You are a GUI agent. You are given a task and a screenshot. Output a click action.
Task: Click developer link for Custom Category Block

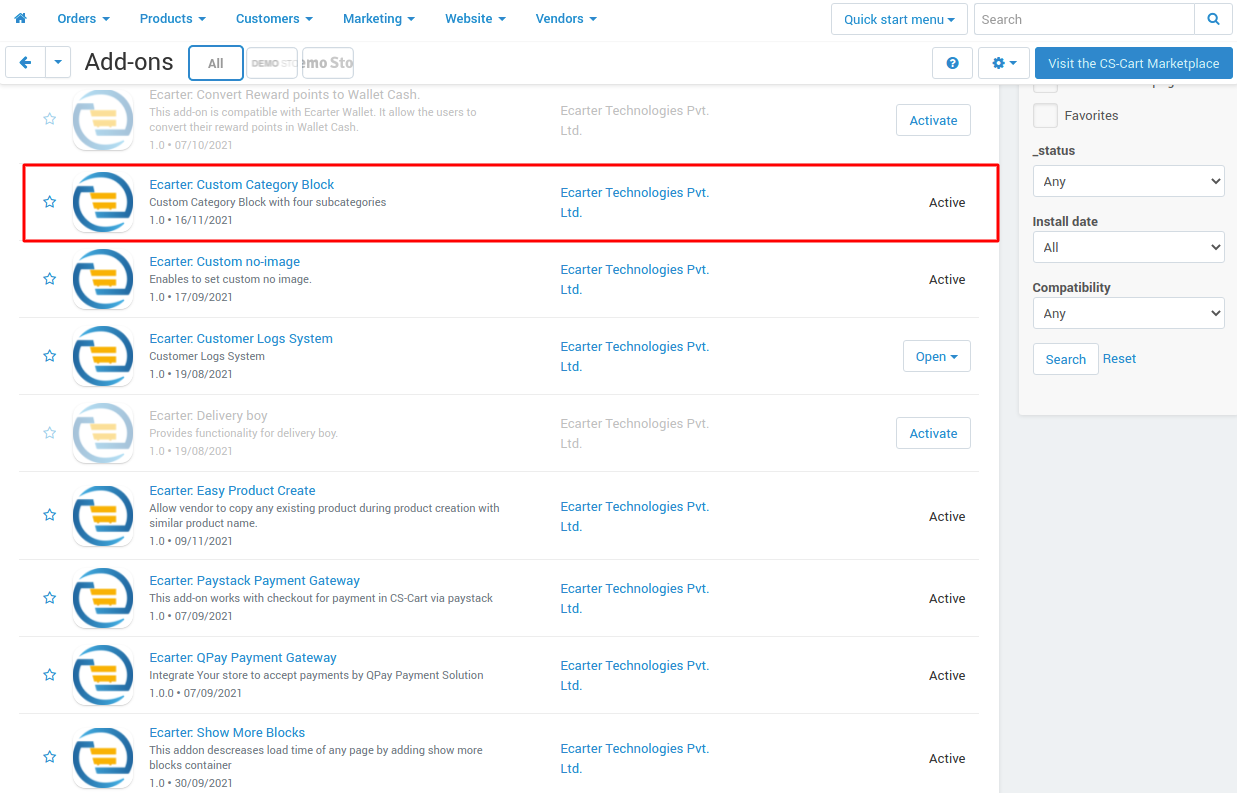(x=634, y=202)
